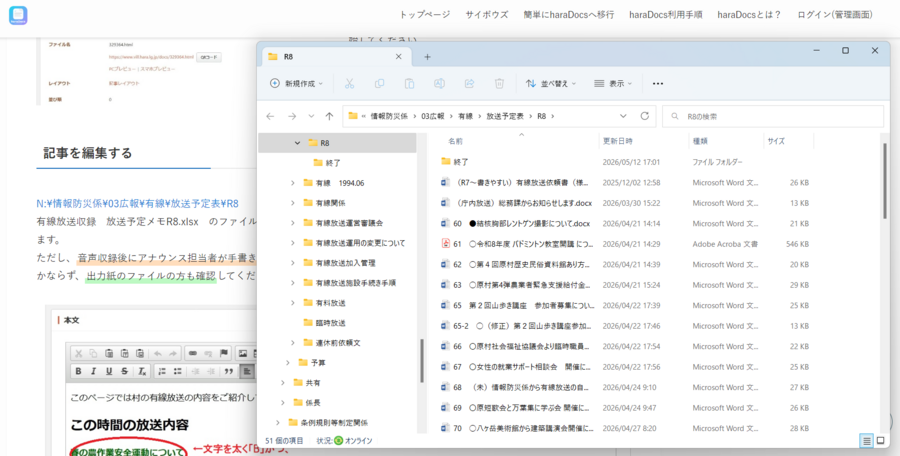Sort by the サイズ column header
The image size is (900, 456).
(776, 141)
